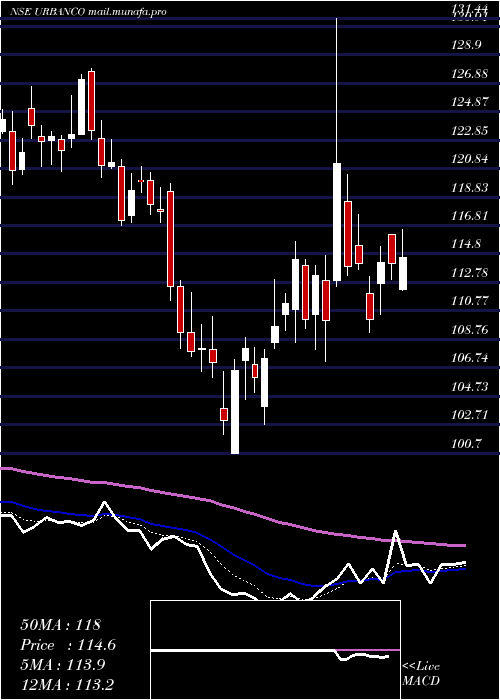Click the 120.84 price axis label
The height and width of the screenshot is (700, 500).
(469, 159)
